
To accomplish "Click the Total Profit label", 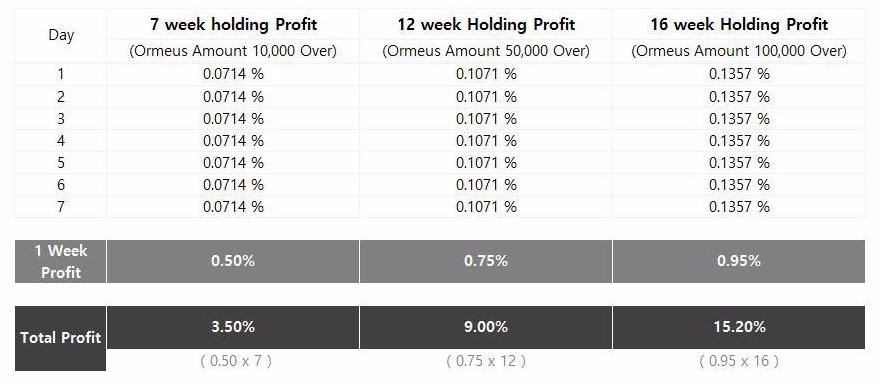I will (61, 338).
